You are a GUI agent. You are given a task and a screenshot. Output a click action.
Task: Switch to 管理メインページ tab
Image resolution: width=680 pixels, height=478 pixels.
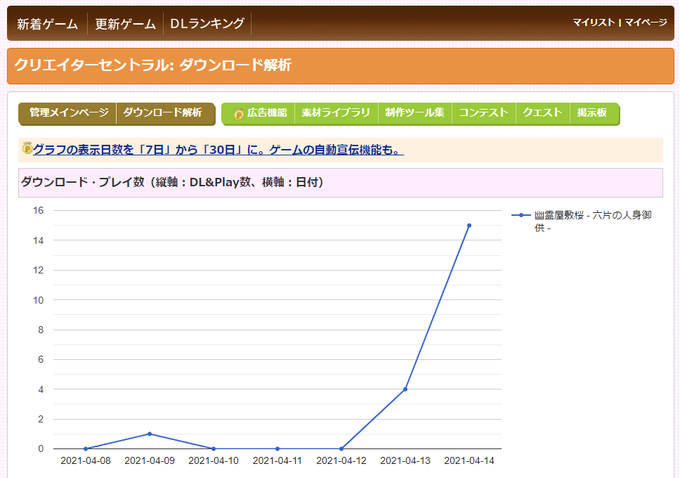(69, 113)
